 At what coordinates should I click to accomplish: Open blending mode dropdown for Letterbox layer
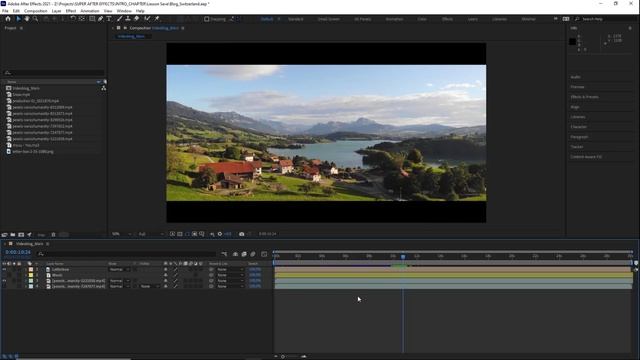pyautogui.click(x=119, y=269)
